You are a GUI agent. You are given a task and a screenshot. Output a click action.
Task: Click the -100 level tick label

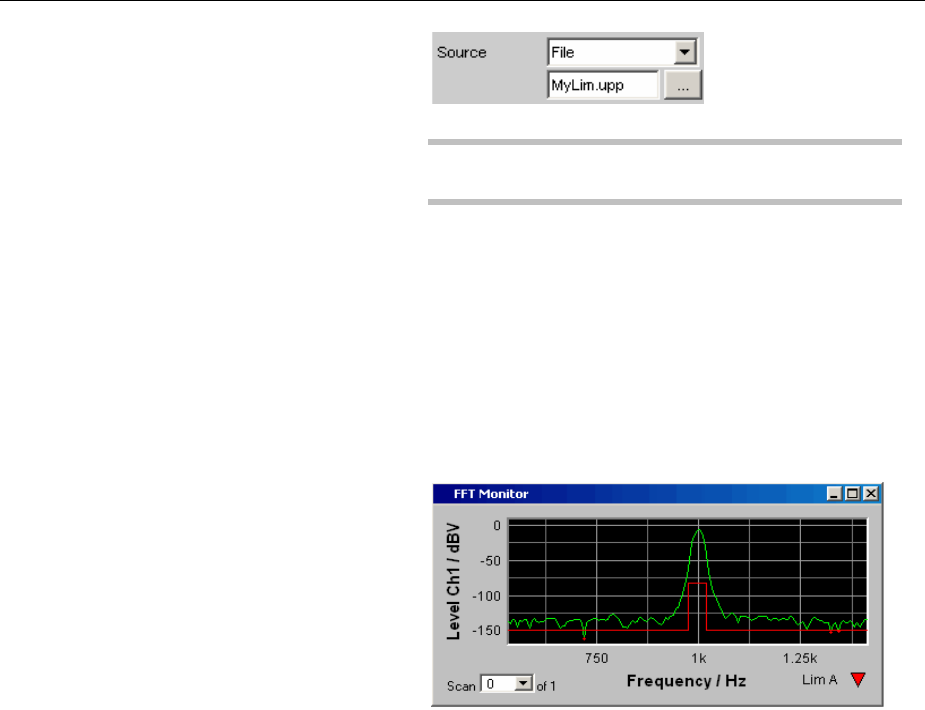click(x=486, y=596)
